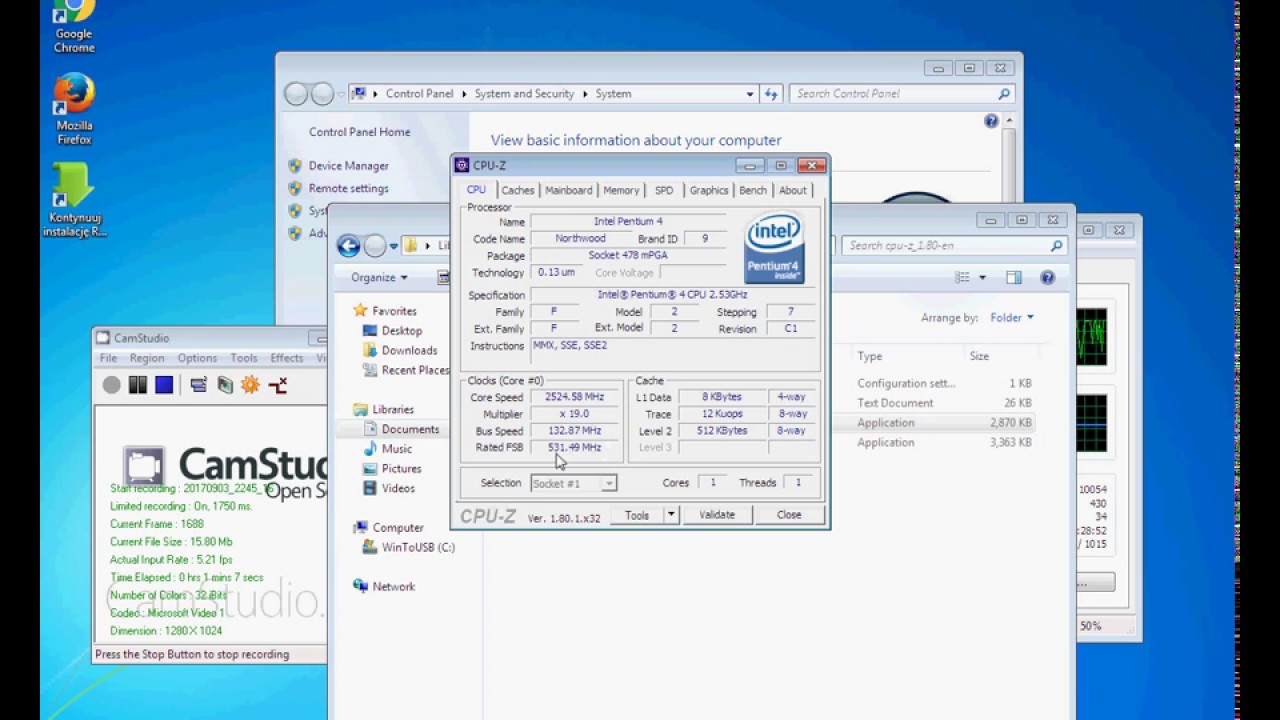The image size is (1280, 720).
Task: Click the Explorer change view icon
Action: 962,277
